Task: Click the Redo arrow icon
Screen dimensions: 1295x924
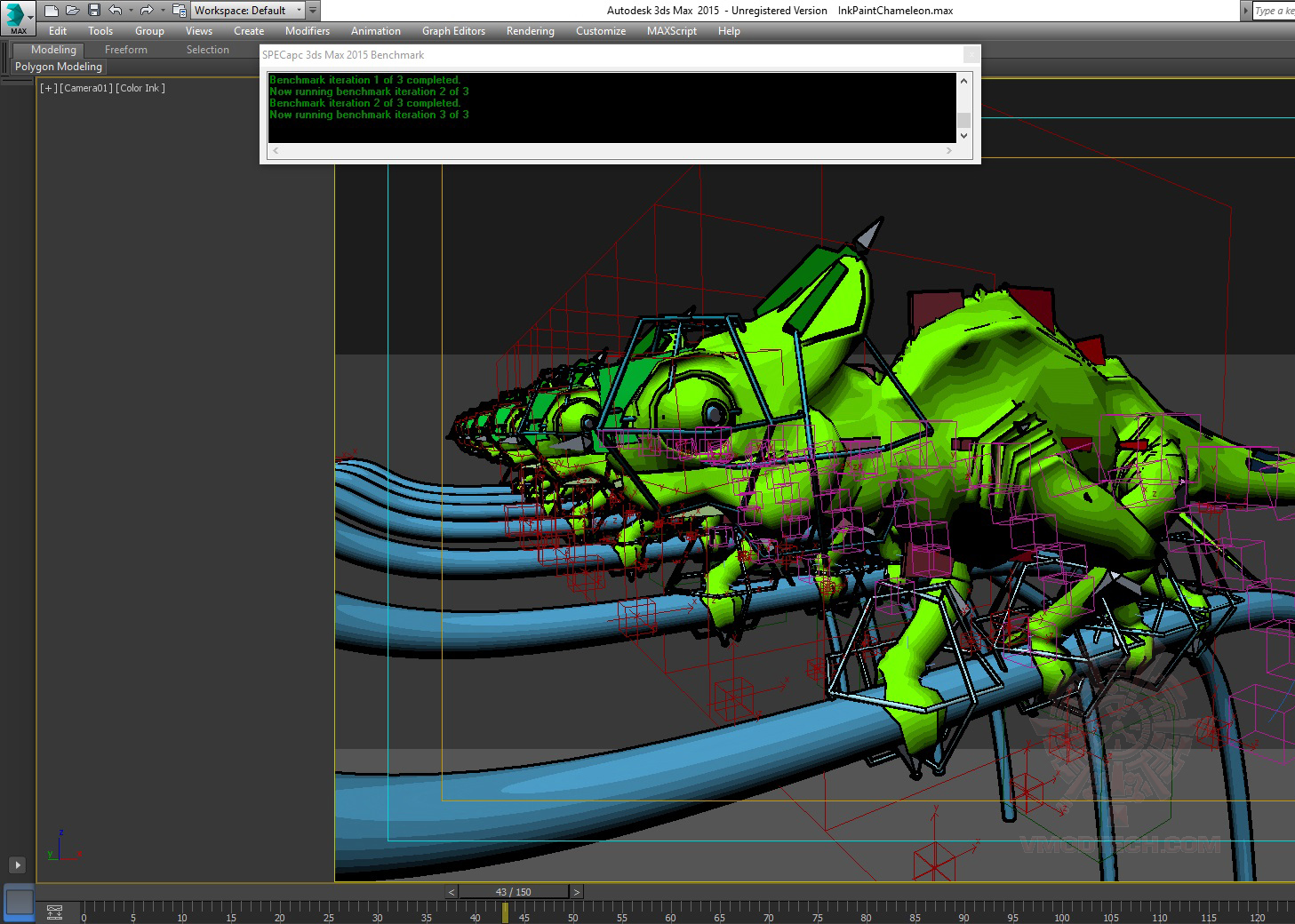Action: (x=147, y=11)
